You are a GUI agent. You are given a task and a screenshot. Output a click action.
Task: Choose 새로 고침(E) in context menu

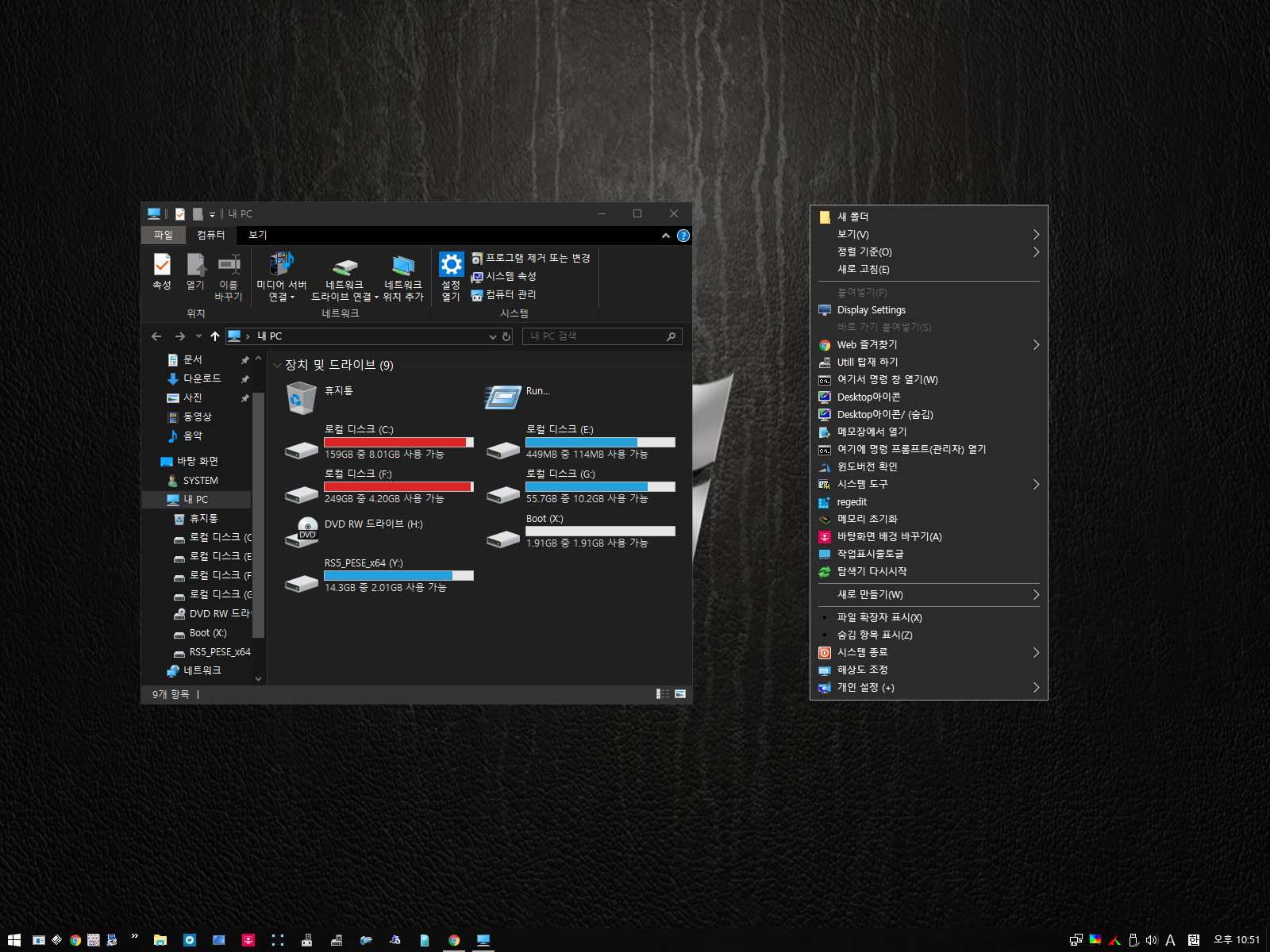pos(929,269)
